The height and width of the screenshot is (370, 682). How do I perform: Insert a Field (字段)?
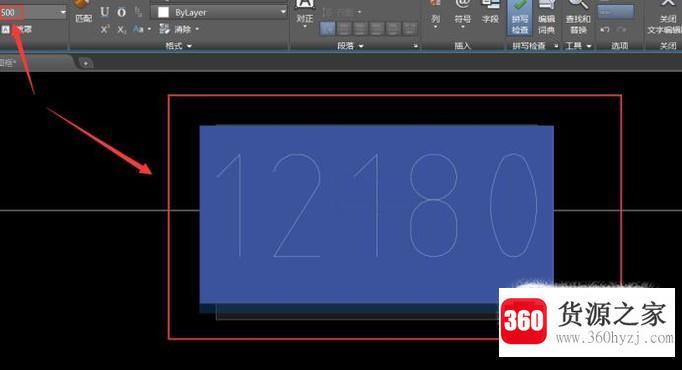pyautogui.click(x=490, y=13)
